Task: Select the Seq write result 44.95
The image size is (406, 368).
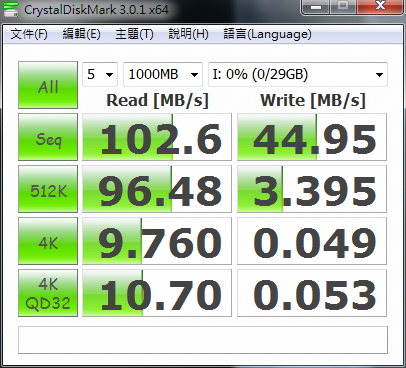Action: [312, 137]
